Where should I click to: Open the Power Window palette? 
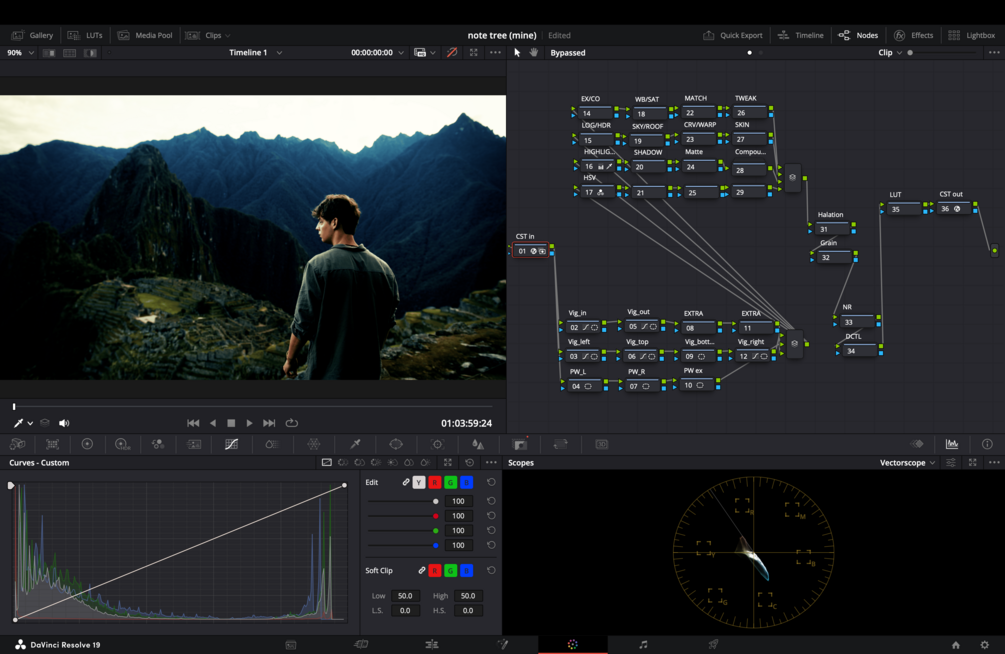tap(396, 444)
